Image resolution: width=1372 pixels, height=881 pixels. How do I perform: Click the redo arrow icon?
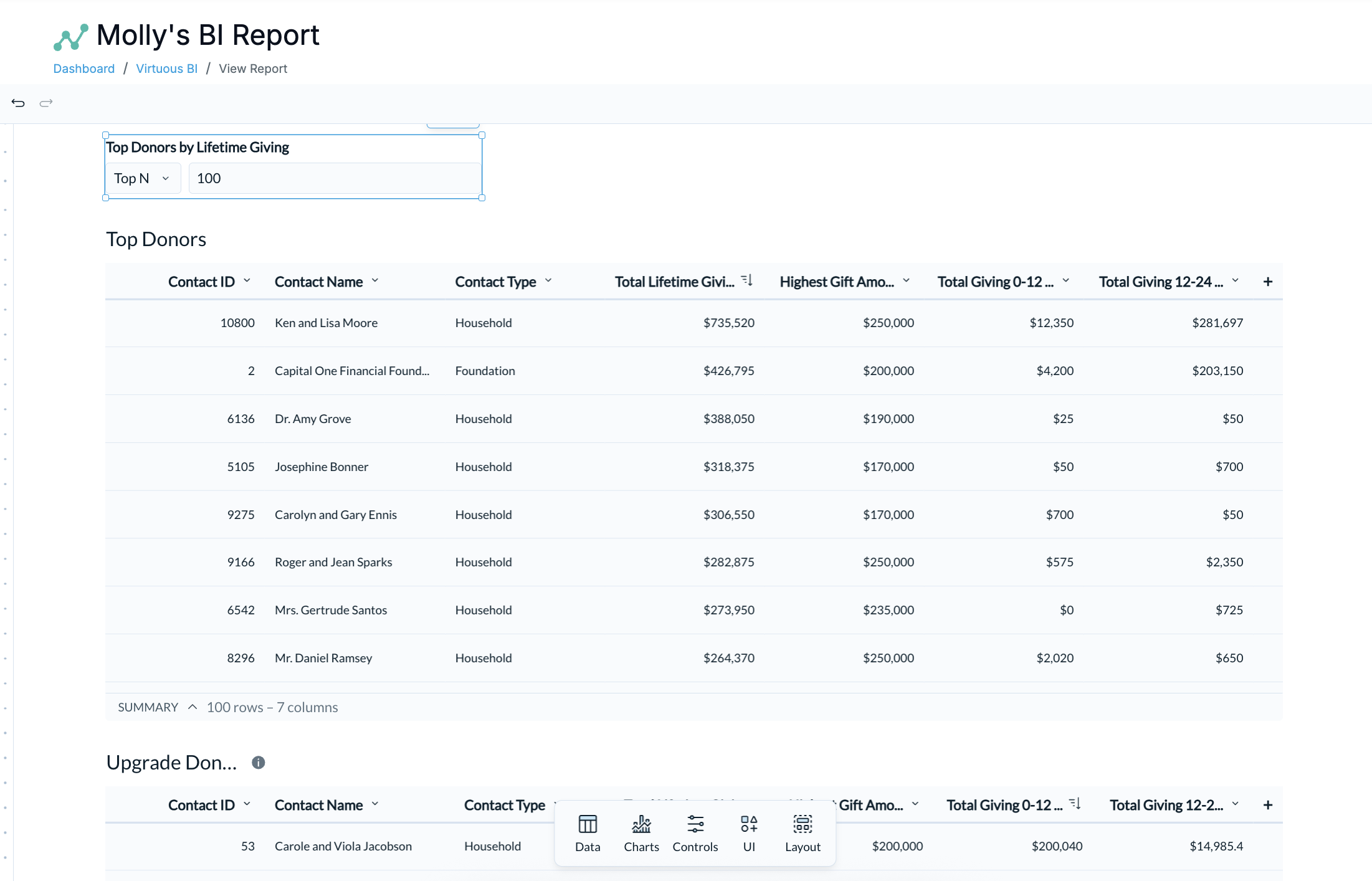pyautogui.click(x=46, y=103)
